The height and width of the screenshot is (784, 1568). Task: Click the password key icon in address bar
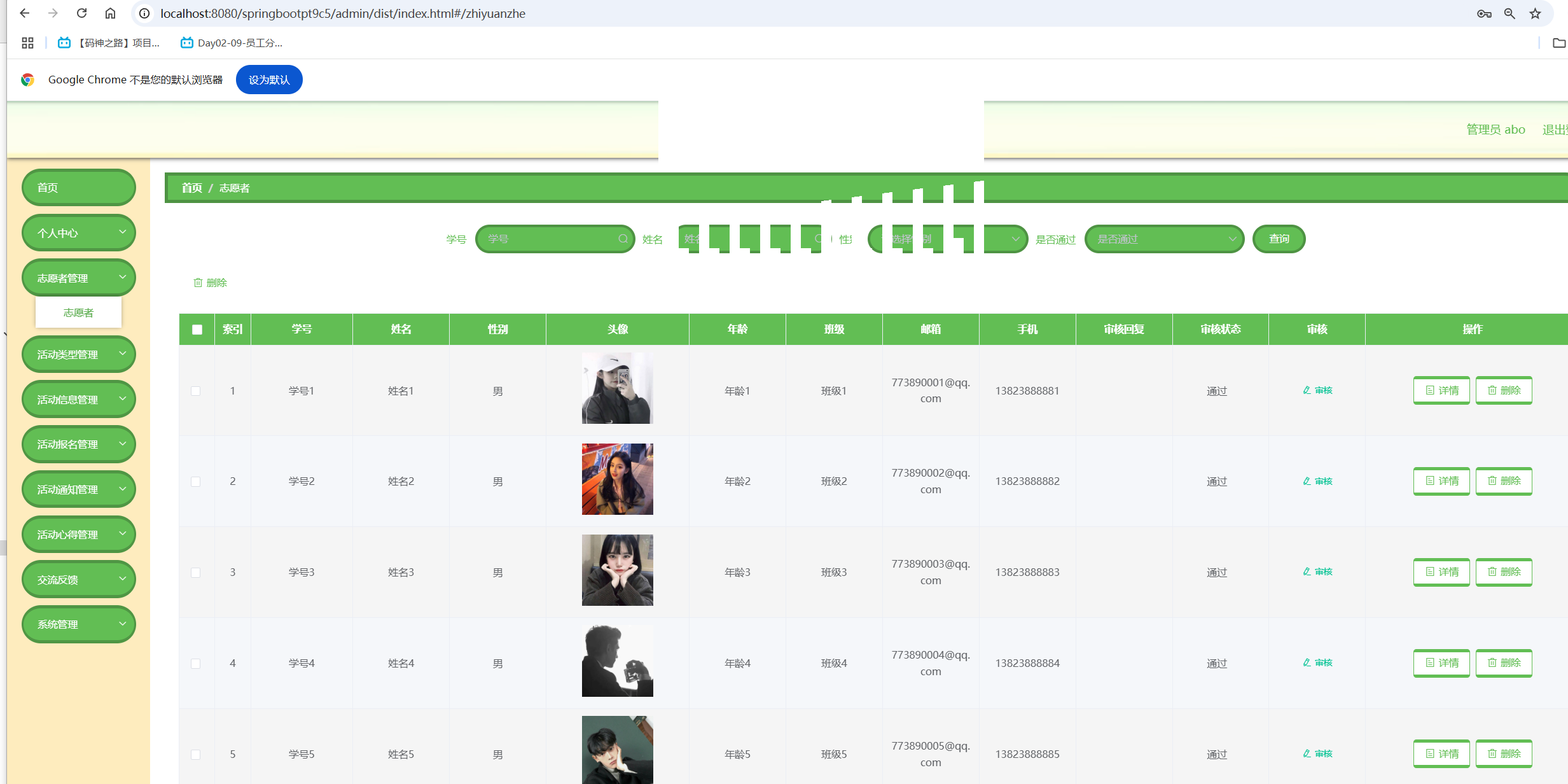(x=1484, y=13)
